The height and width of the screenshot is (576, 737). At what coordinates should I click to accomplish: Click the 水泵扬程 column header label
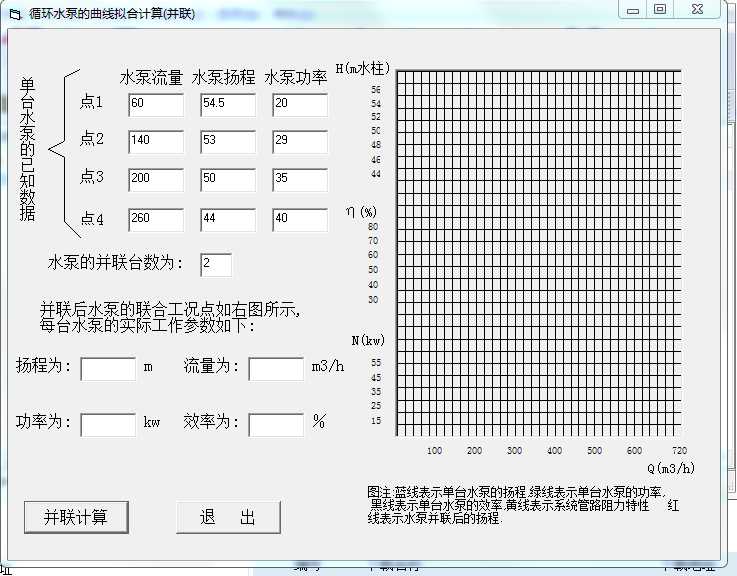(x=223, y=77)
